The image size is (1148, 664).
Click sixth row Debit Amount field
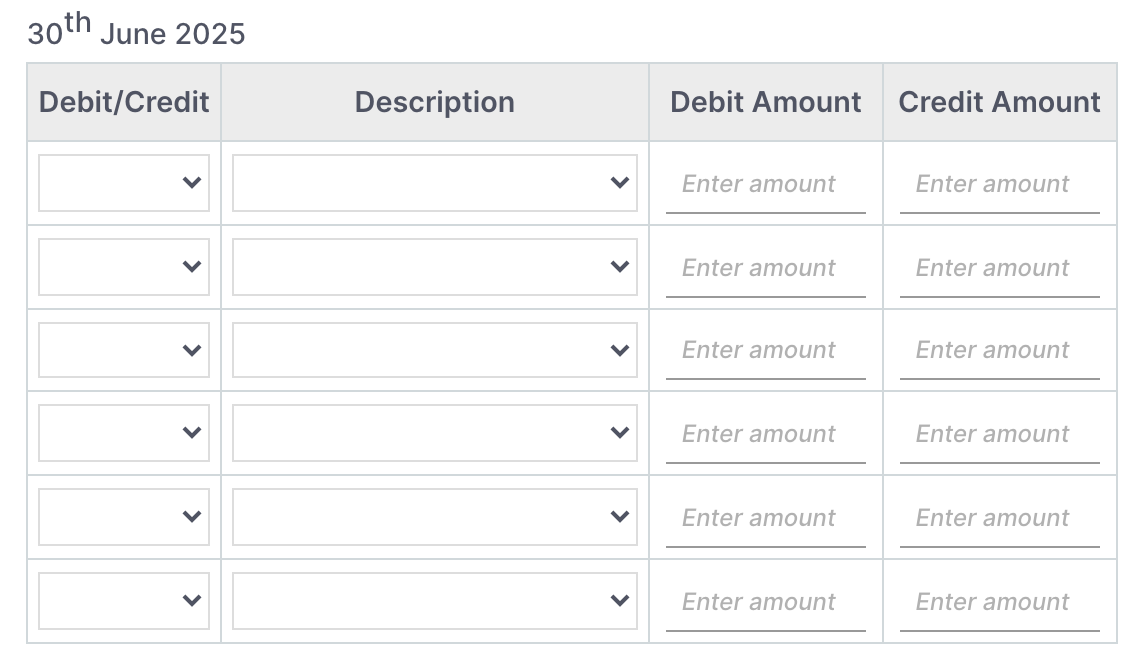(765, 602)
